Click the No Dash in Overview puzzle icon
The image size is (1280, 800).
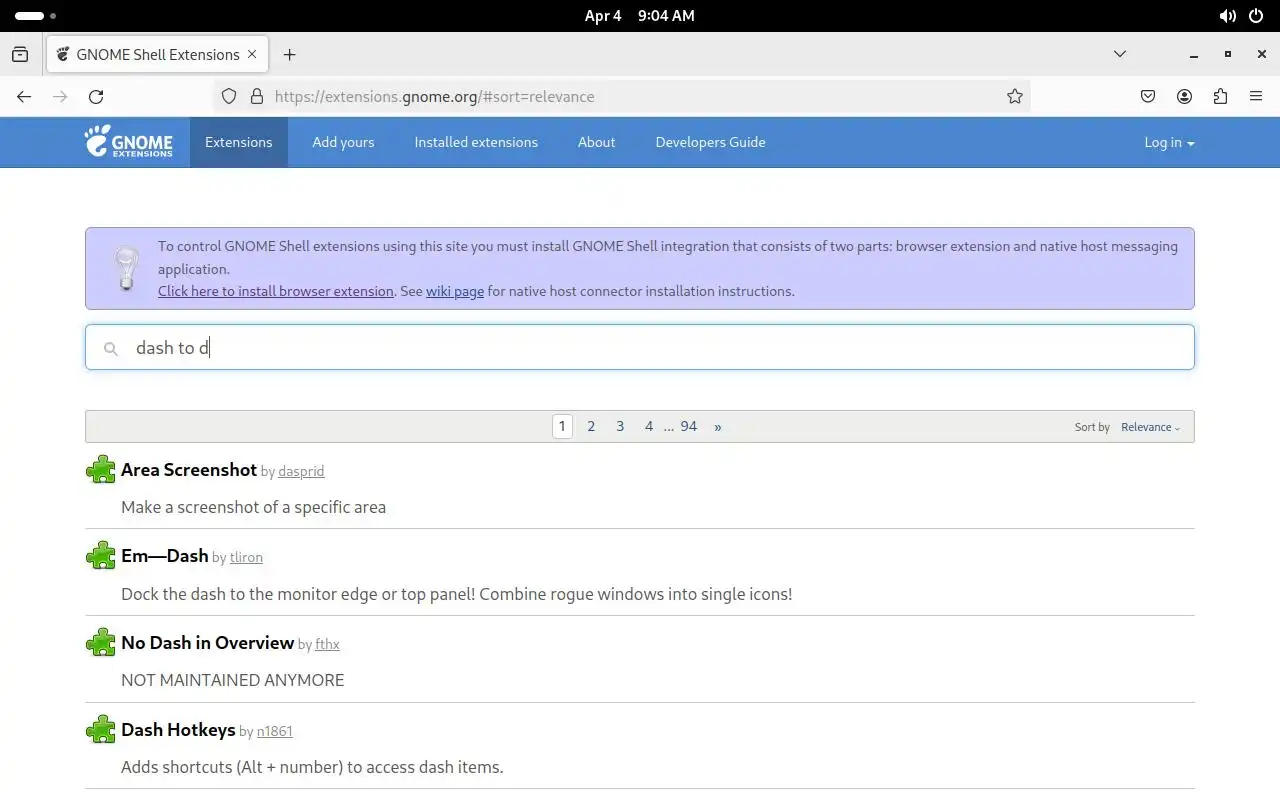(101, 643)
